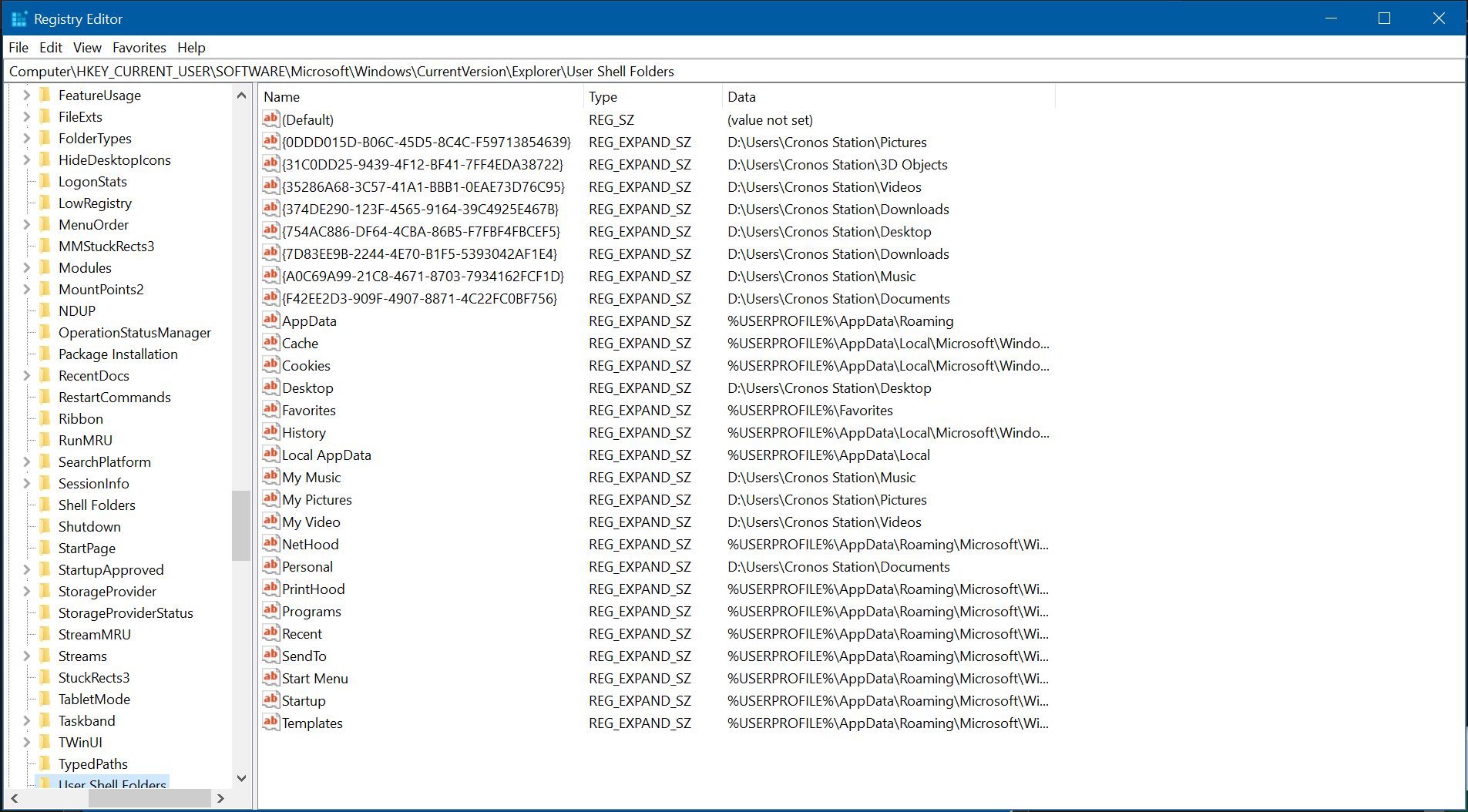This screenshot has height=812, width=1468.
Task: Select the {374DE290-123F-4565-9164-39C4925E467B} value
Action: coord(420,209)
